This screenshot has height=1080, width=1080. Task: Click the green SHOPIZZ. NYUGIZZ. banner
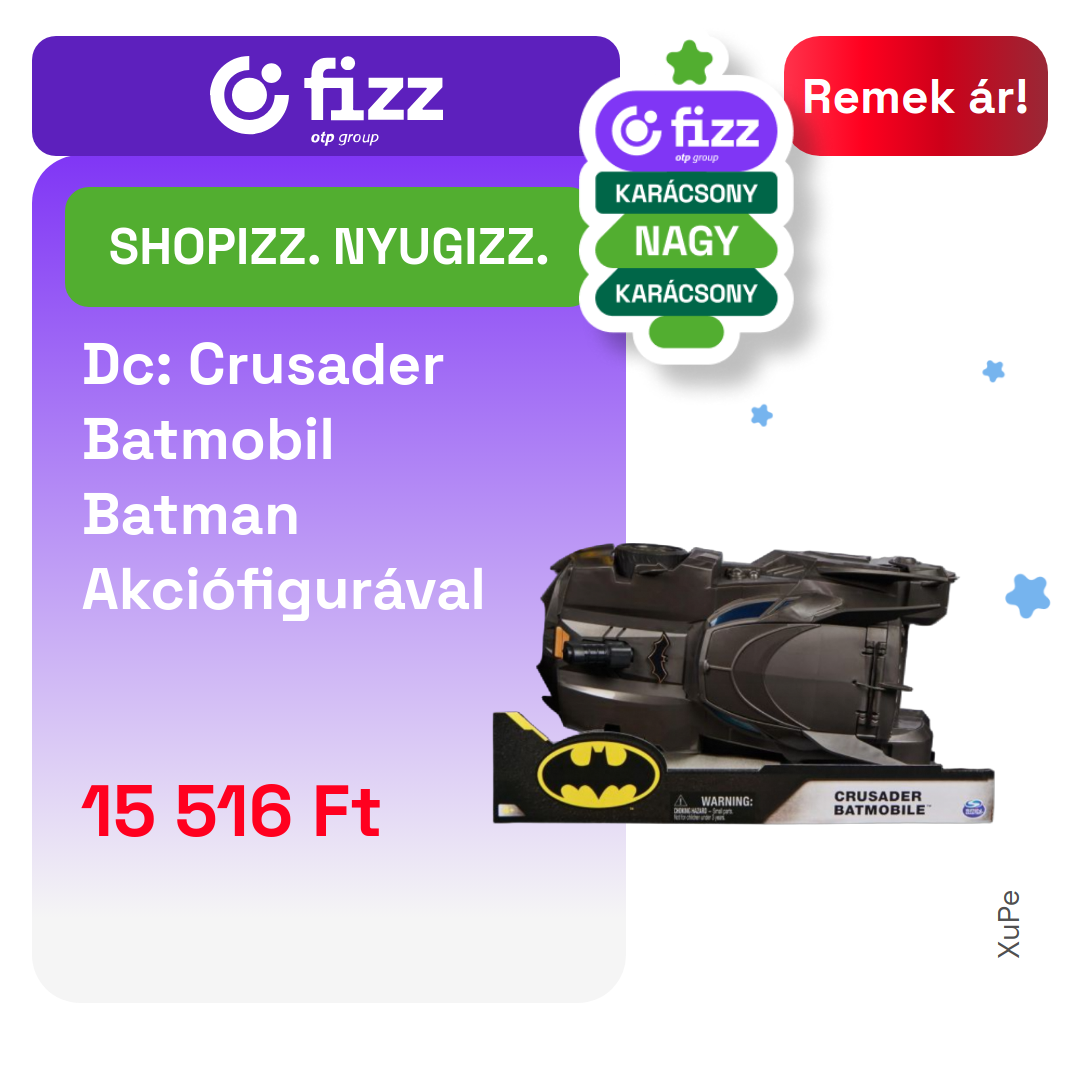coord(328,247)
